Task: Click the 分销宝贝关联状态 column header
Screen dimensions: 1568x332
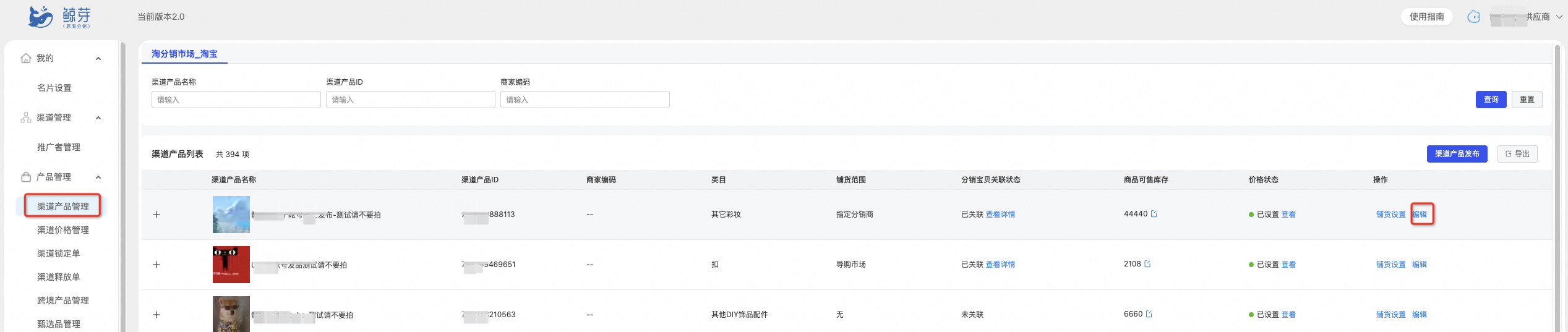Action: pyautogui.click(x=990, y=180)
